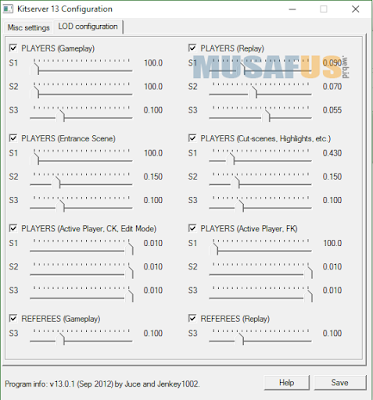Click the 0.430 value for Cut-scenes S1
This screenshot has height=400, width=373.
point(332,153)
